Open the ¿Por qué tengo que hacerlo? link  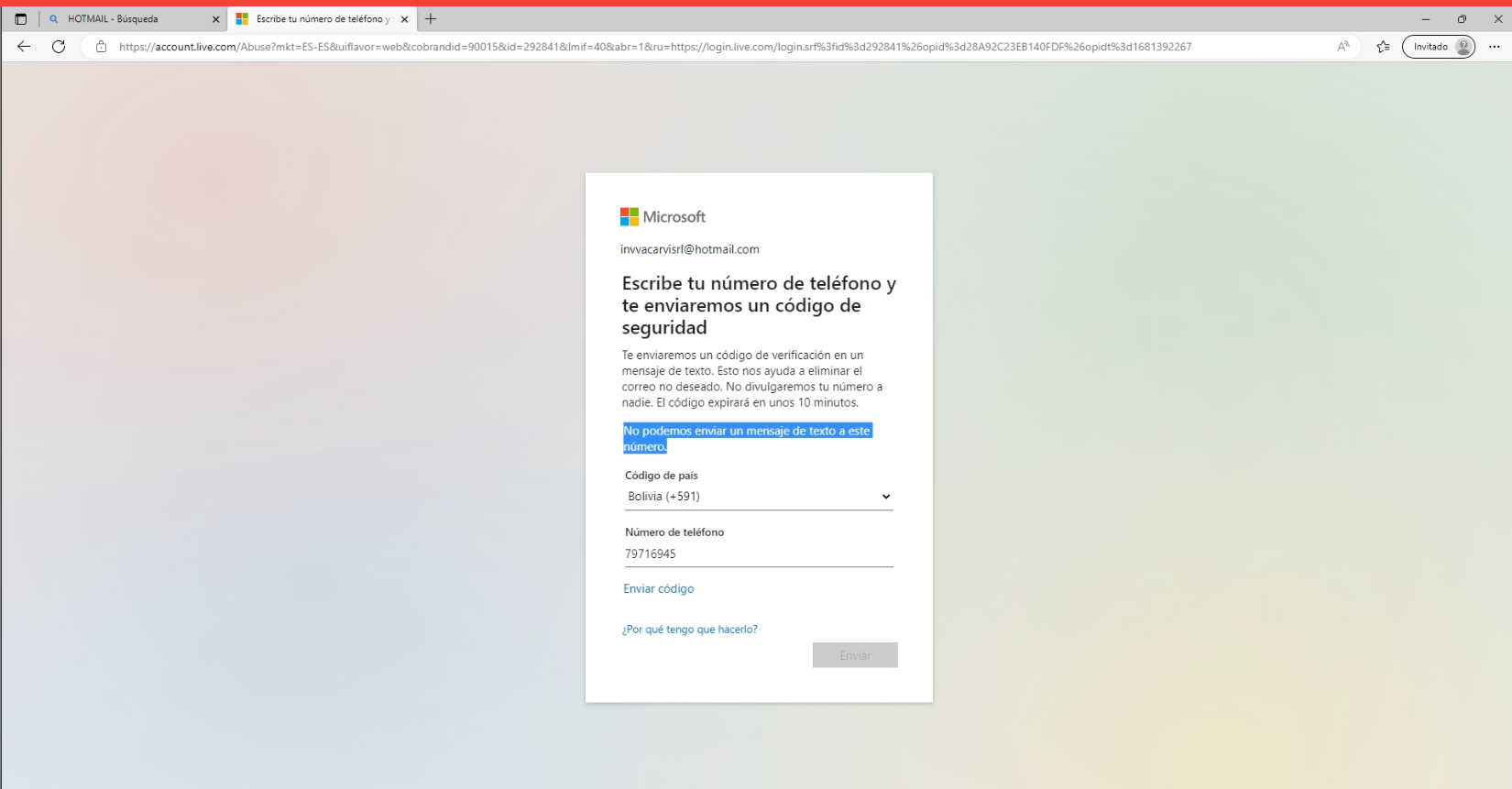pyautogui.click(x=690, y=630)
